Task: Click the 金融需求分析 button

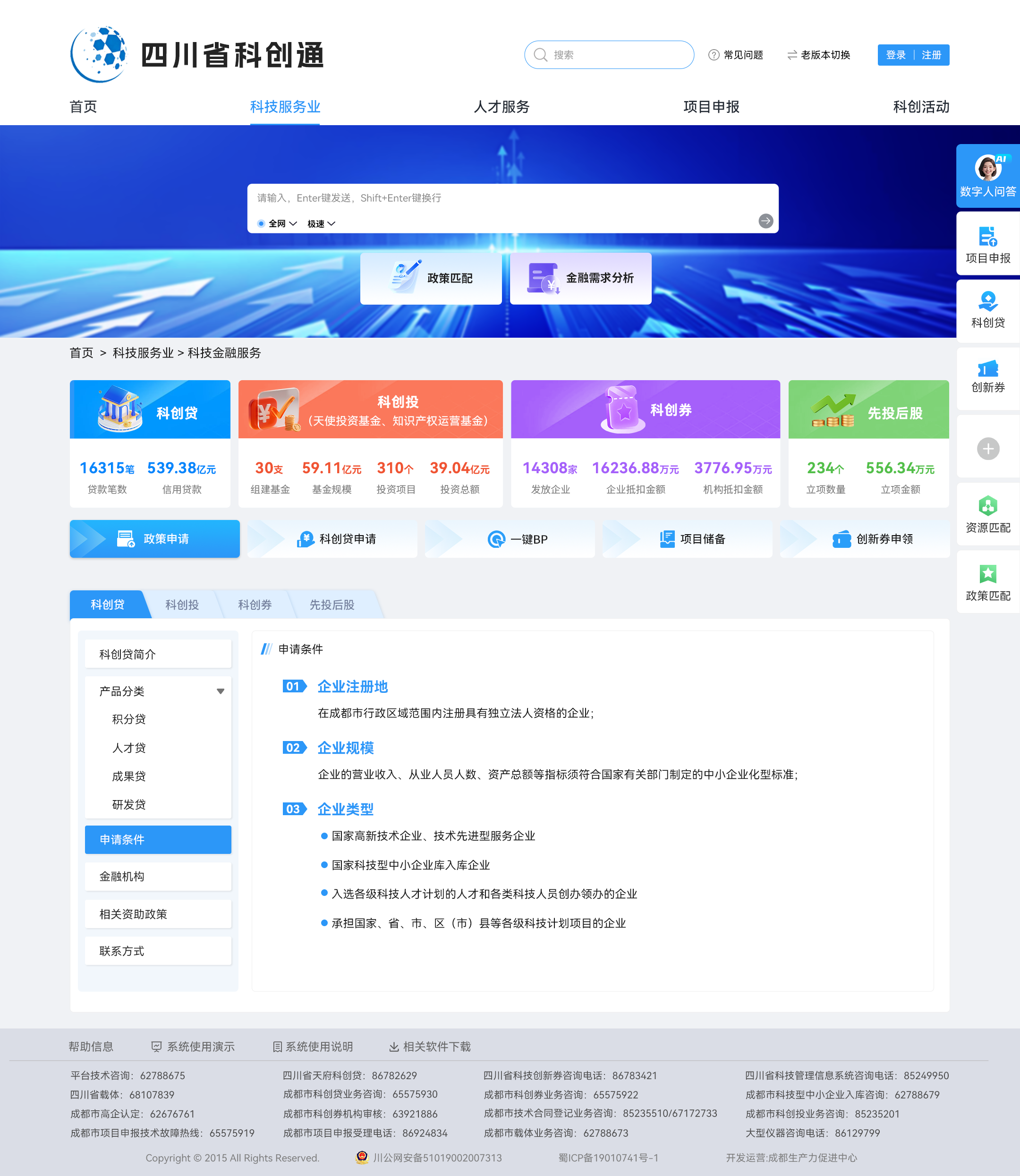Action: [x=580, y=278]
